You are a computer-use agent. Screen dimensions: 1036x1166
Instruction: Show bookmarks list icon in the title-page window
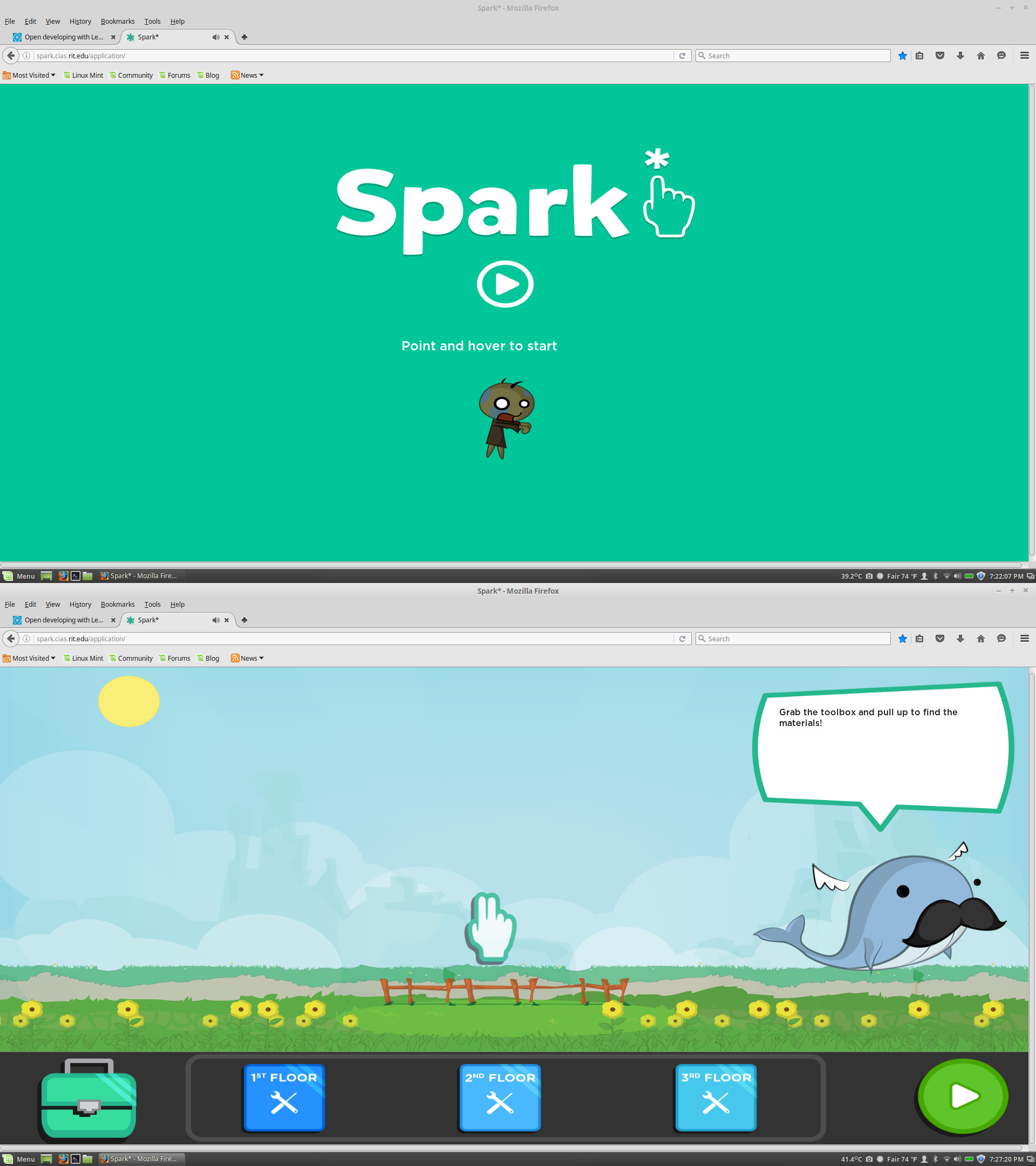pos(919,56)
